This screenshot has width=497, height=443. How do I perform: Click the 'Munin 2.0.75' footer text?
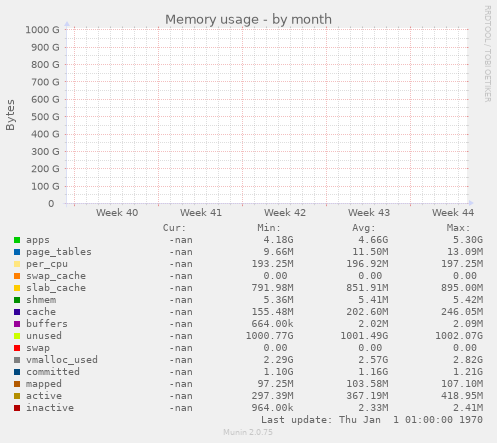[248, 432]
